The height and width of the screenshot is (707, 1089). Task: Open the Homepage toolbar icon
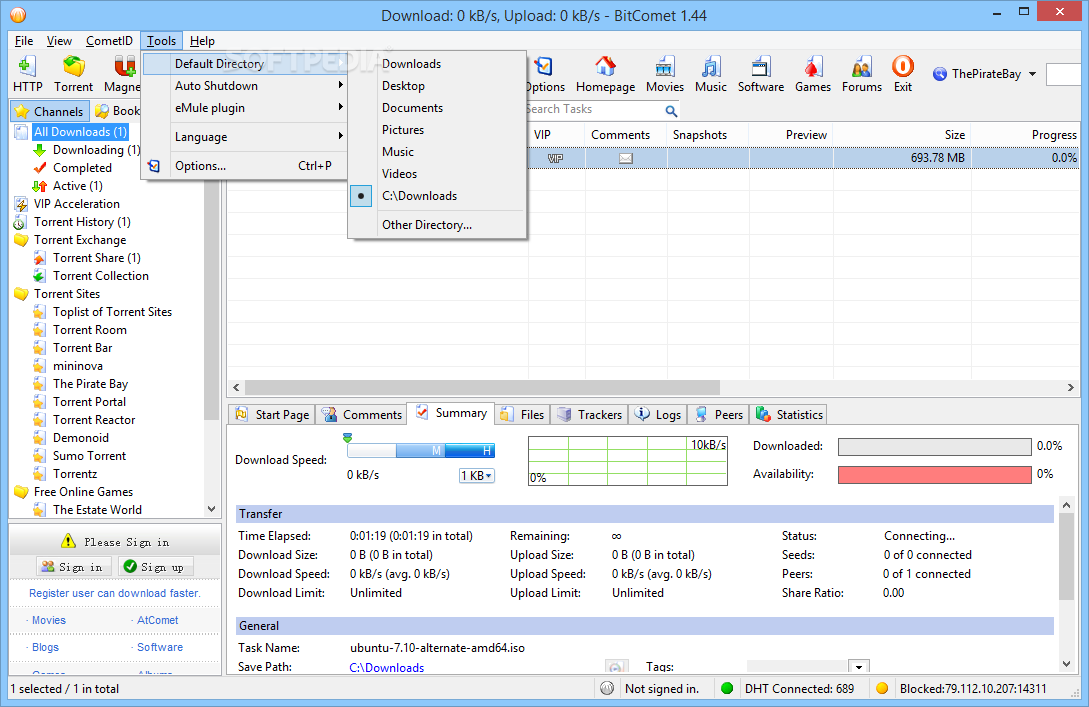[606, 74]
